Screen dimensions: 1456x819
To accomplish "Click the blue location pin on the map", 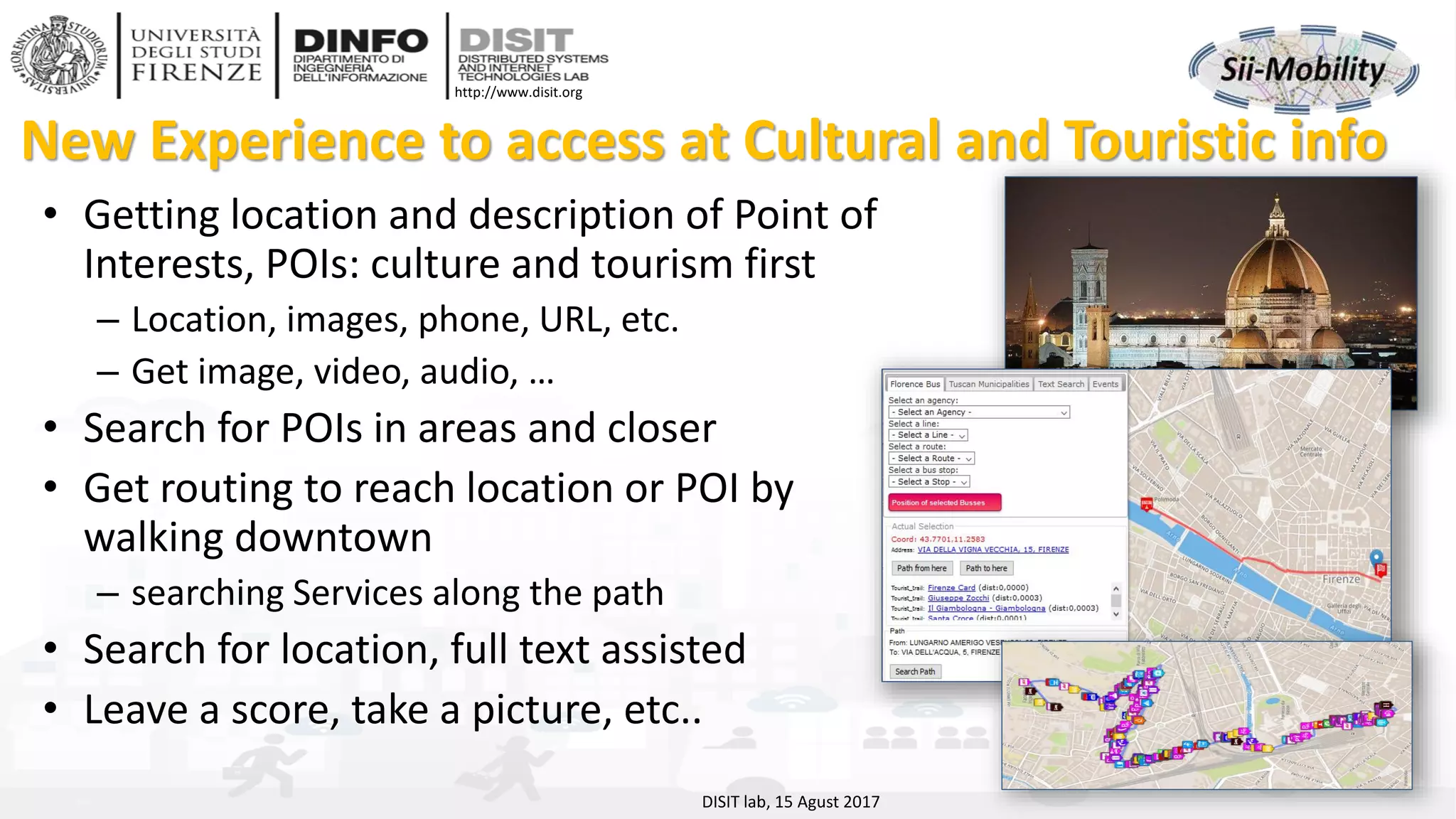I will pyautogui.click(x=1376, y=558).
